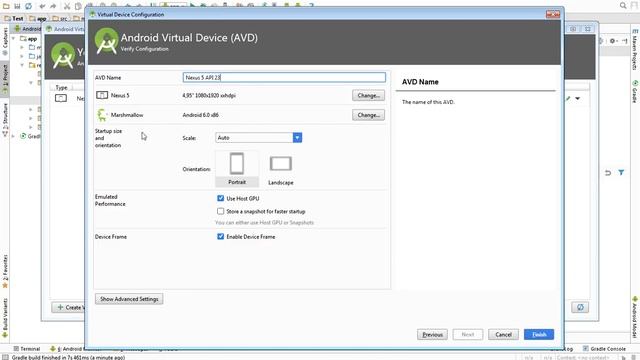Open the Structure side tab

coord(5,119)
